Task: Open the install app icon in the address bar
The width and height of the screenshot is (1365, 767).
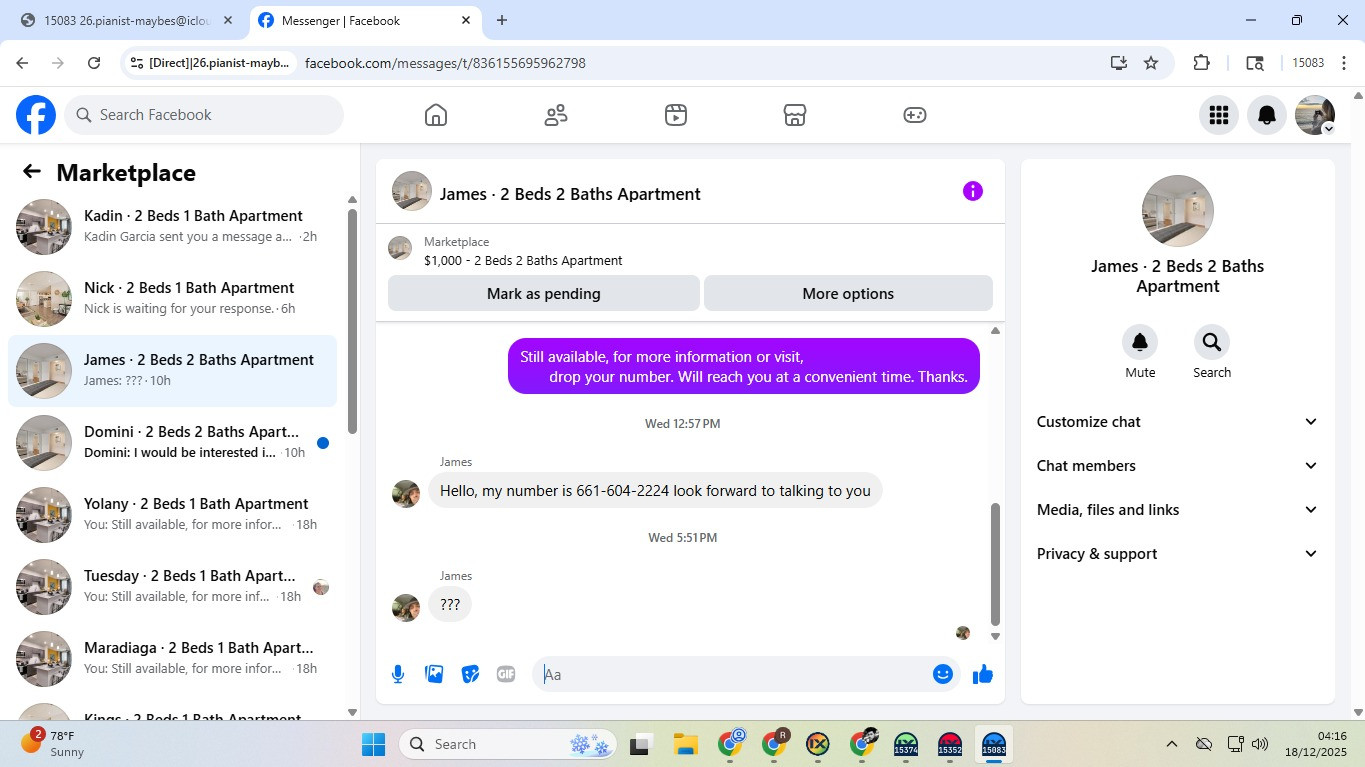Action: tap(1119, 63)
